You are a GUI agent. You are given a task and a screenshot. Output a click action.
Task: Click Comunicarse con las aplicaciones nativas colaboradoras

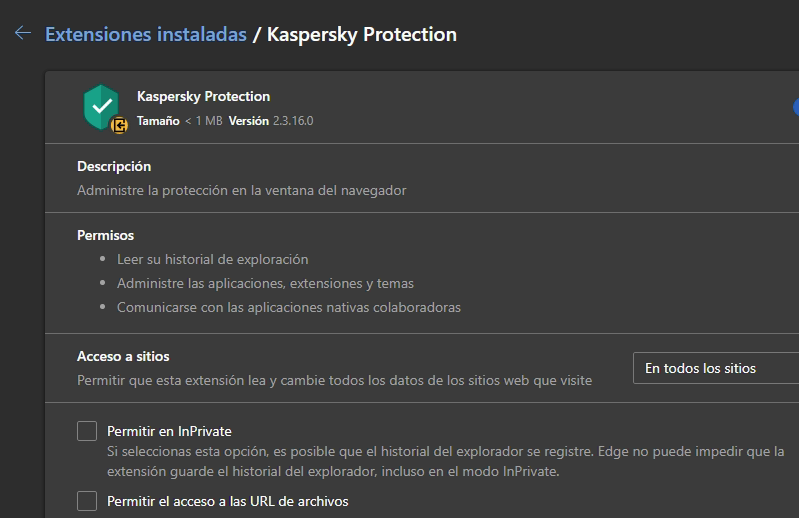coord(289,307)
